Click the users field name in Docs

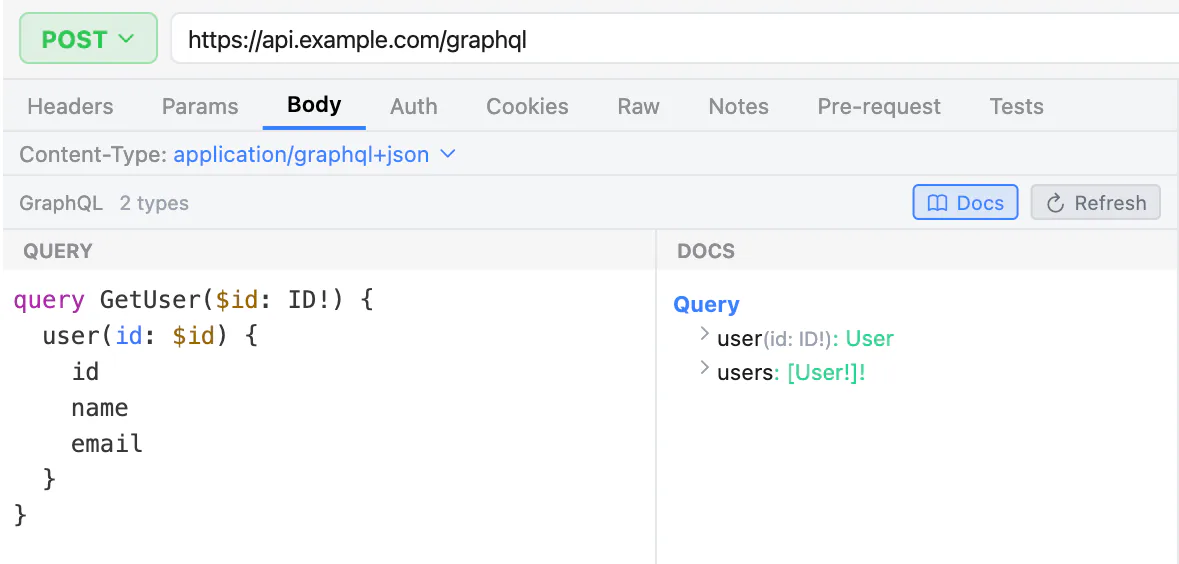click(x=745, y=372)
